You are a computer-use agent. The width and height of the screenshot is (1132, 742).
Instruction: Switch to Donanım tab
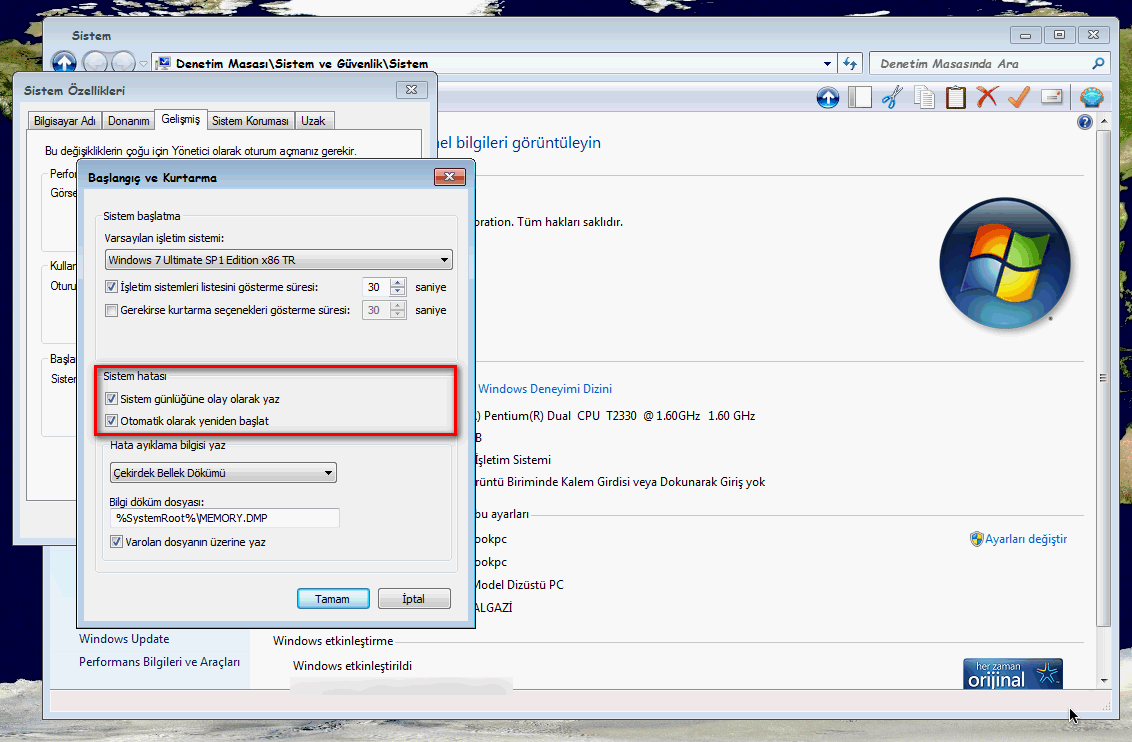tap(129, 121)
